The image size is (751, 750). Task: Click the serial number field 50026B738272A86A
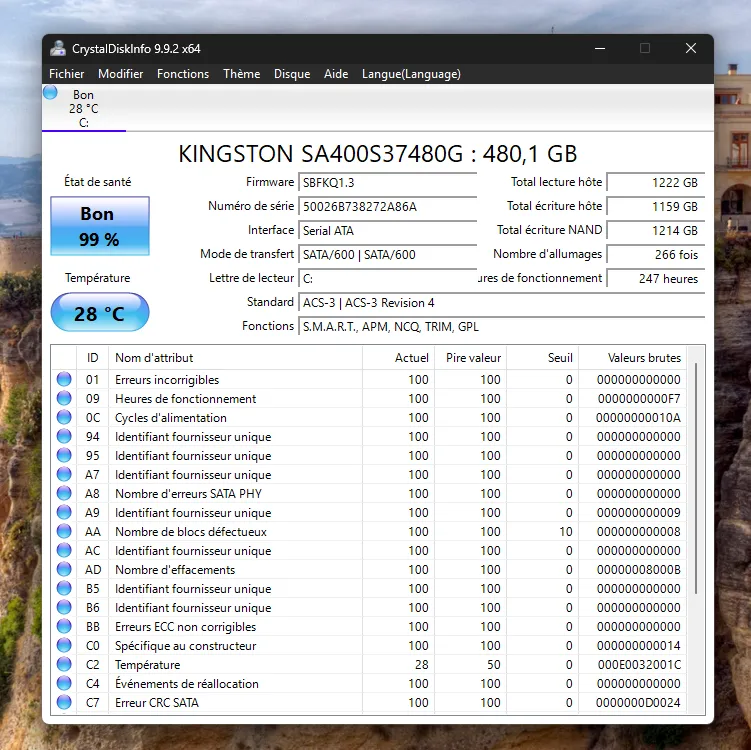[387, 206]
